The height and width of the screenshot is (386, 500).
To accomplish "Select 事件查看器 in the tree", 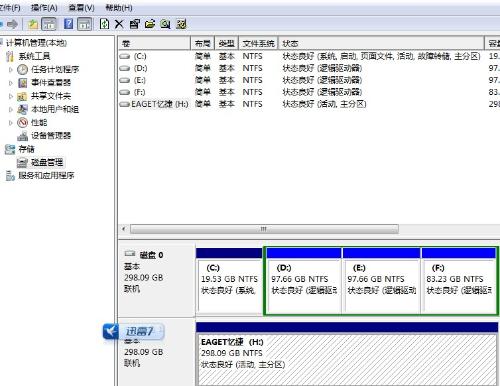I will click(x=51, y=82).
